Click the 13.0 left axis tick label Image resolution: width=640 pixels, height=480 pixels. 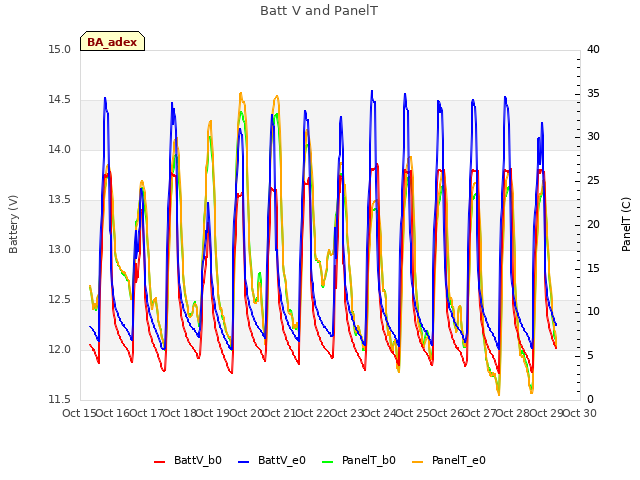[x=60, y=250]
